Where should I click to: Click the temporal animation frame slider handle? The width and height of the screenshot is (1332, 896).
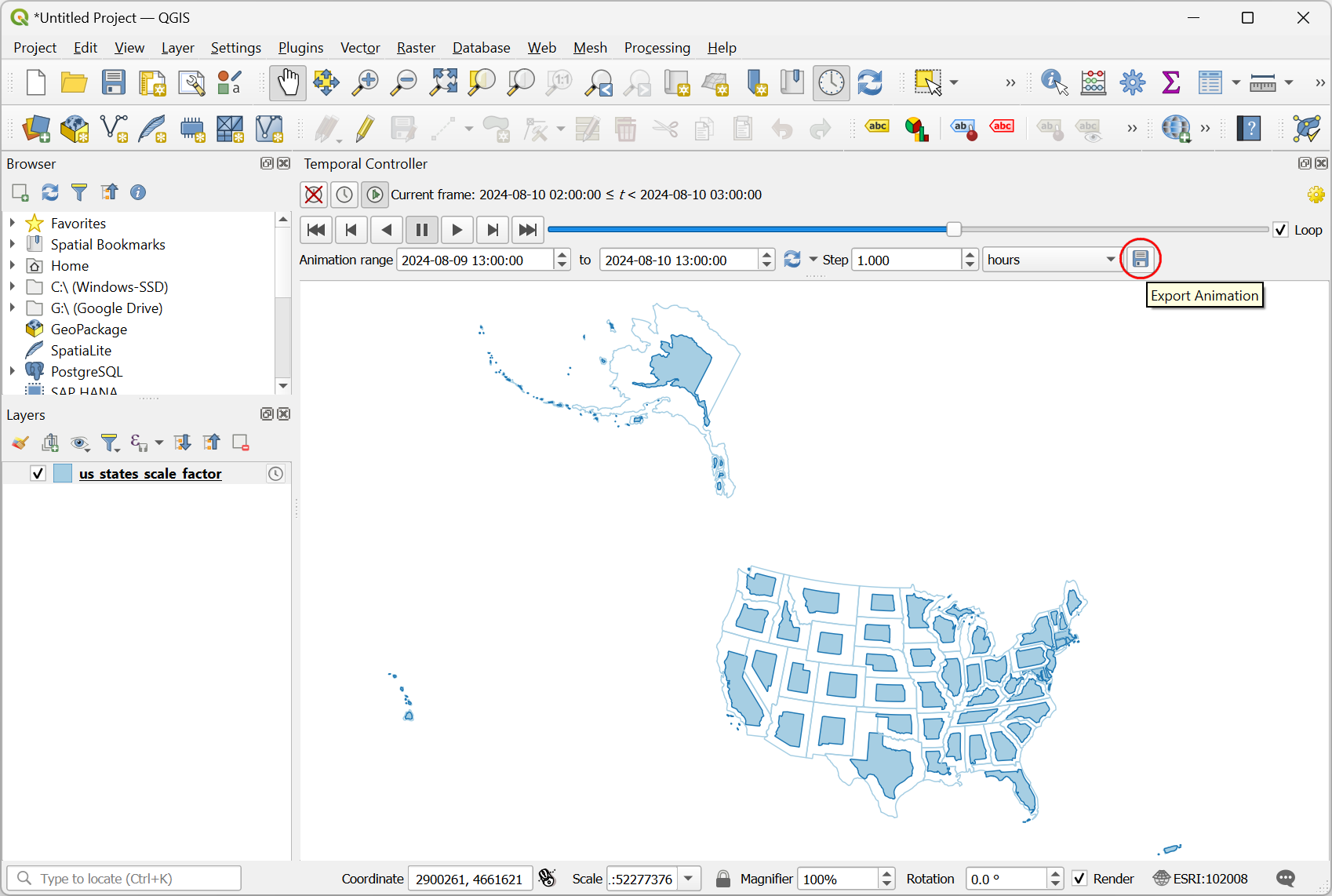[953, 229]
